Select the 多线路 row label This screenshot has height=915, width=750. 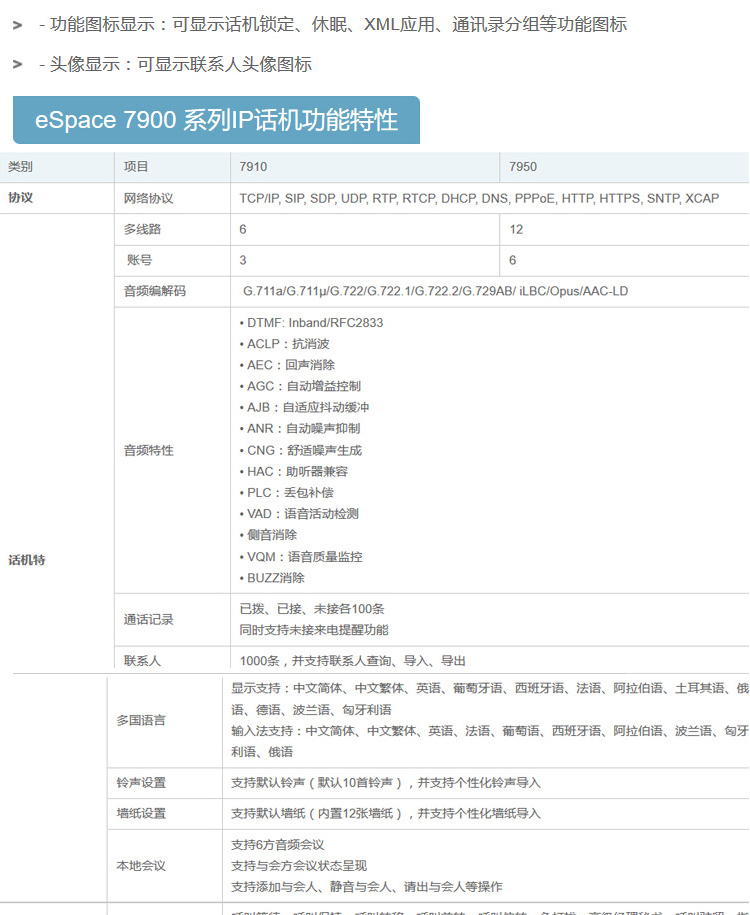pyautogui.click(x=142, y=229)
